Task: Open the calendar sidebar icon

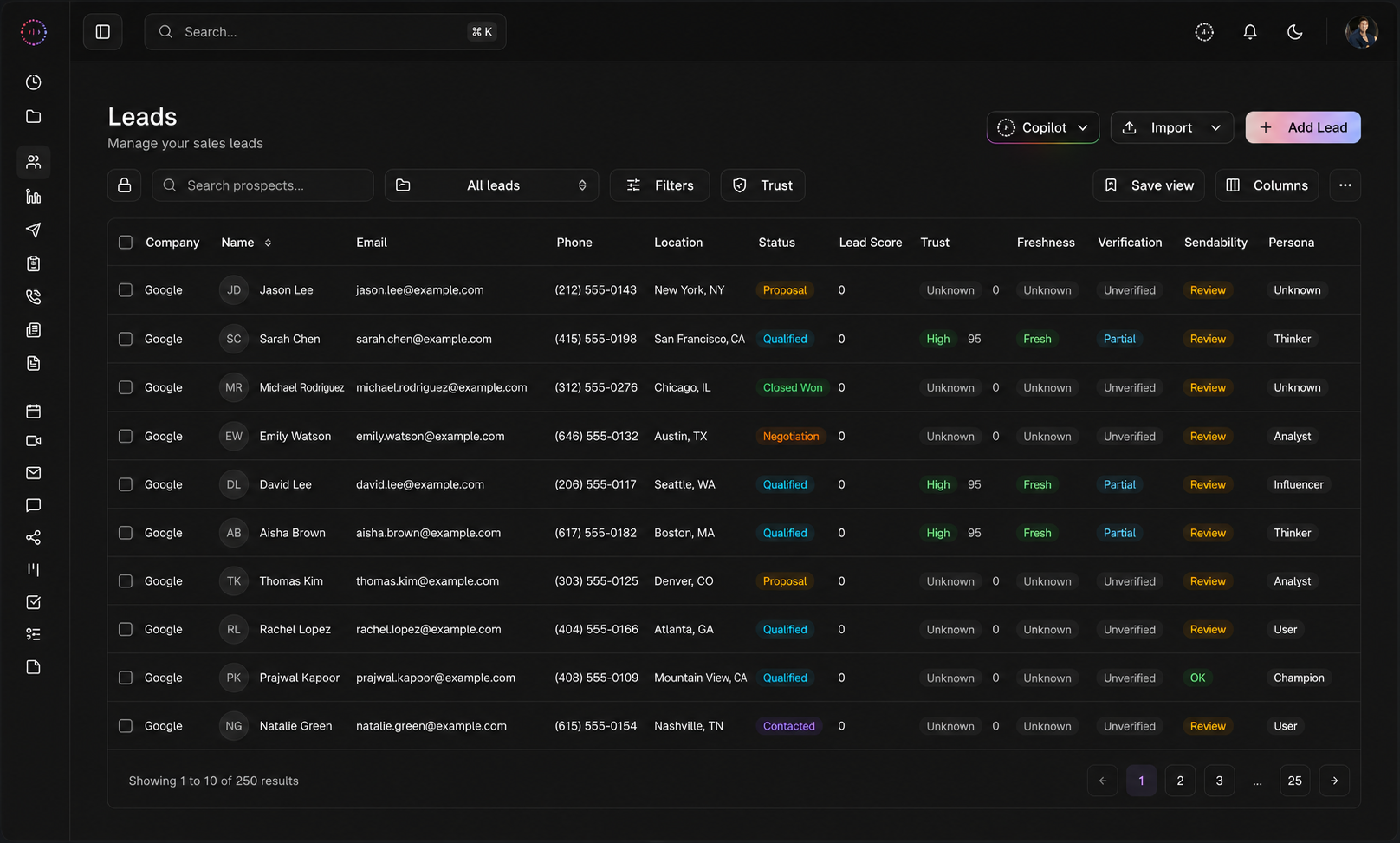Action: pyautogui.click(x=34, y=411)
